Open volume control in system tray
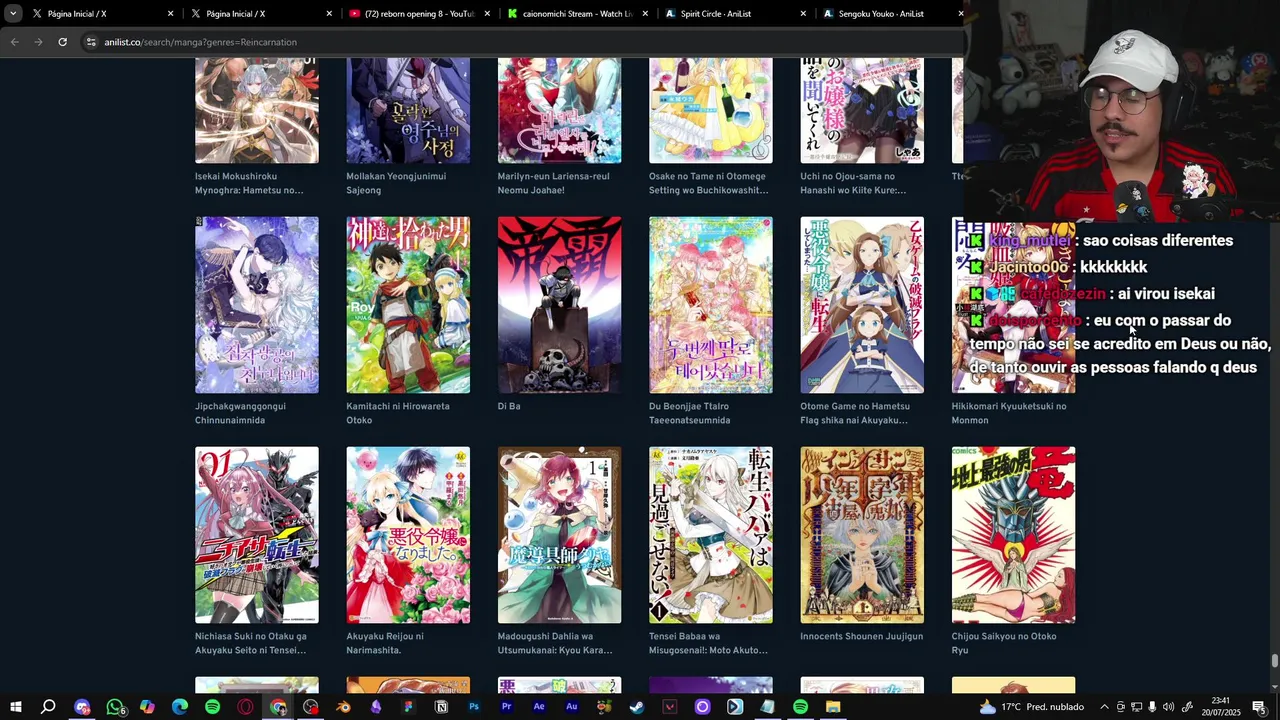Screen dimensions: 1280x720 point(1168,707)
